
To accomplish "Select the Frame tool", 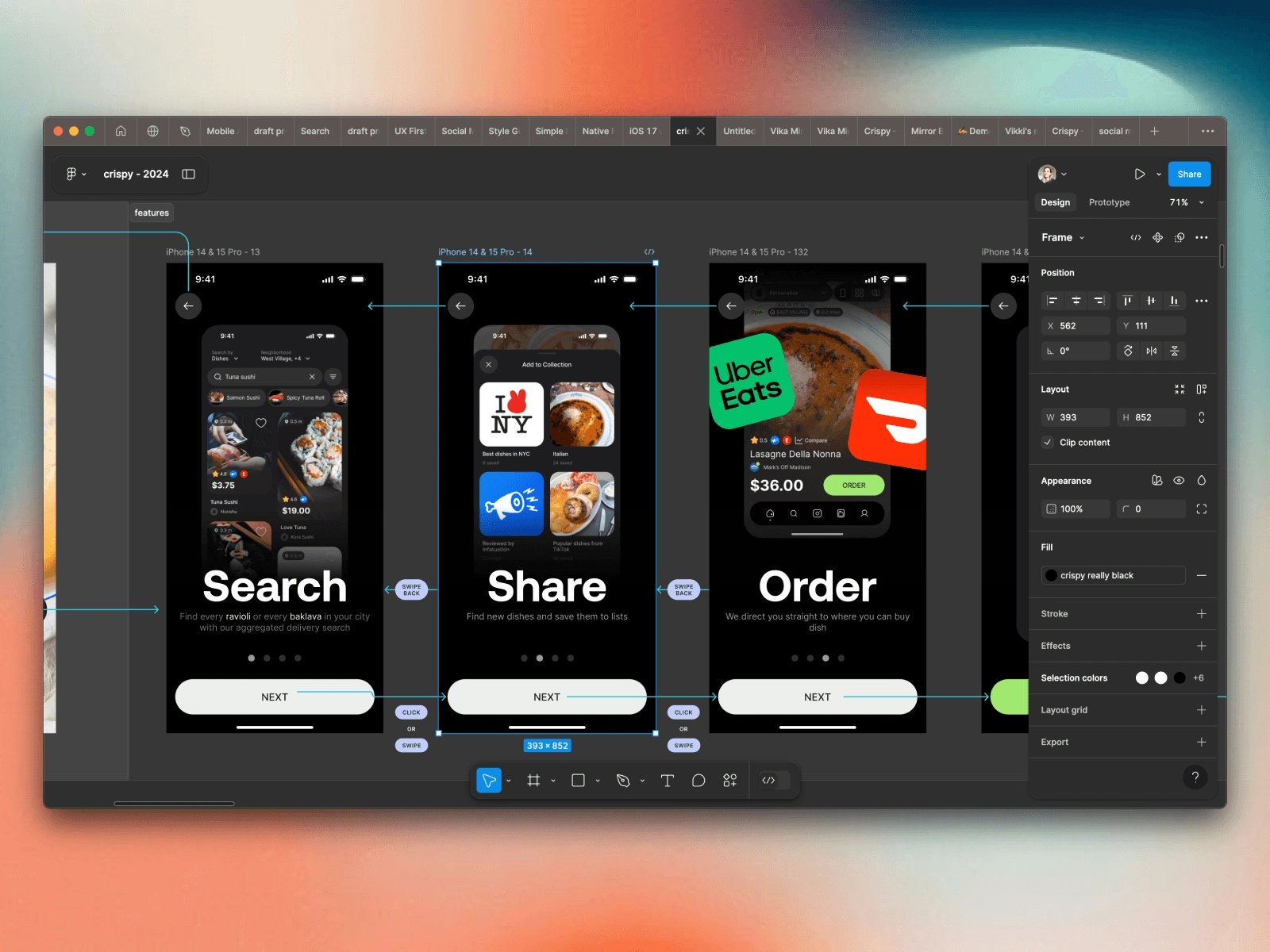I will click(533, 781).
